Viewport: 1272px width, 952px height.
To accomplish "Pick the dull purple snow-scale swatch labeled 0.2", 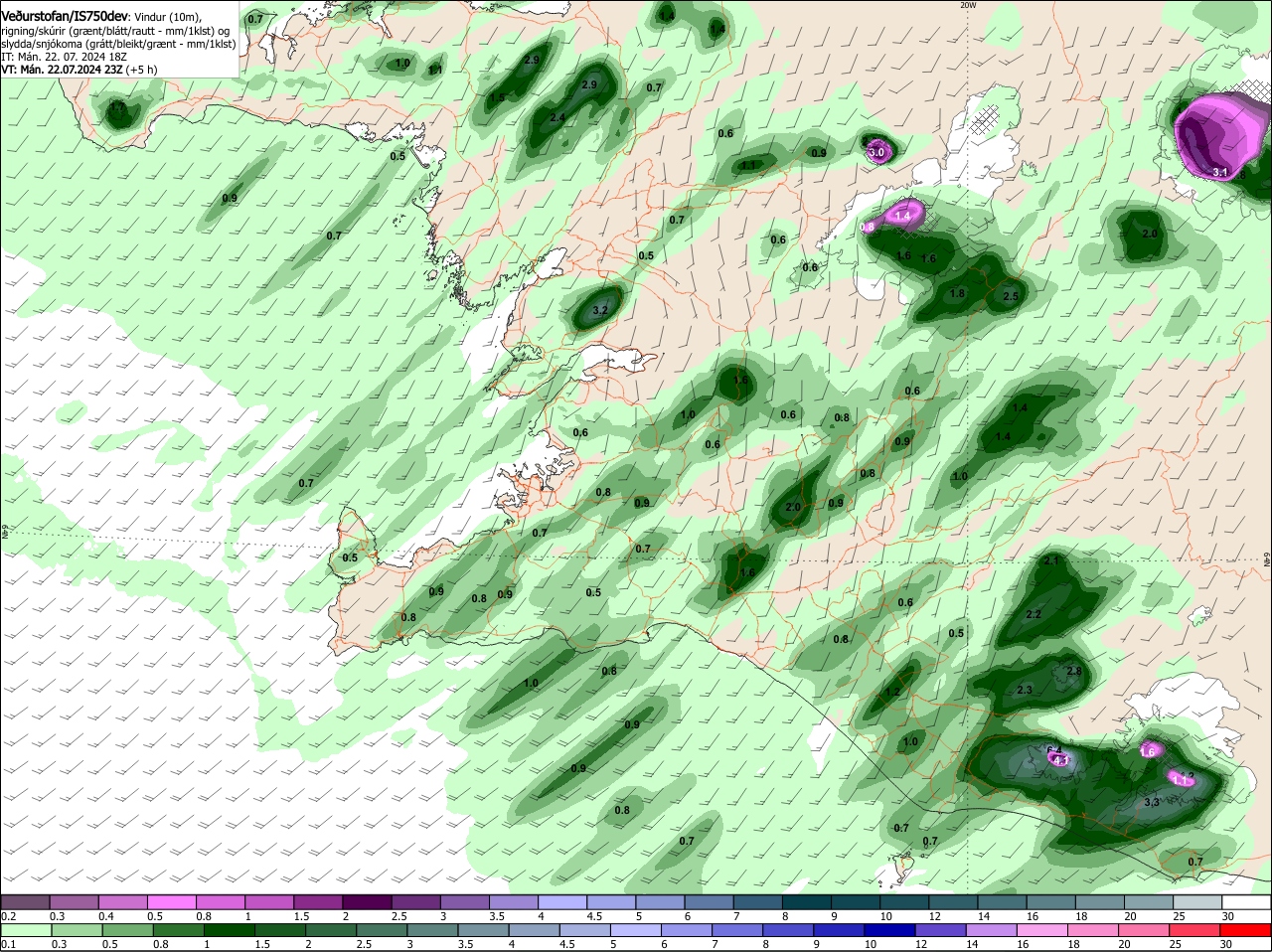I will pos(25,901).
